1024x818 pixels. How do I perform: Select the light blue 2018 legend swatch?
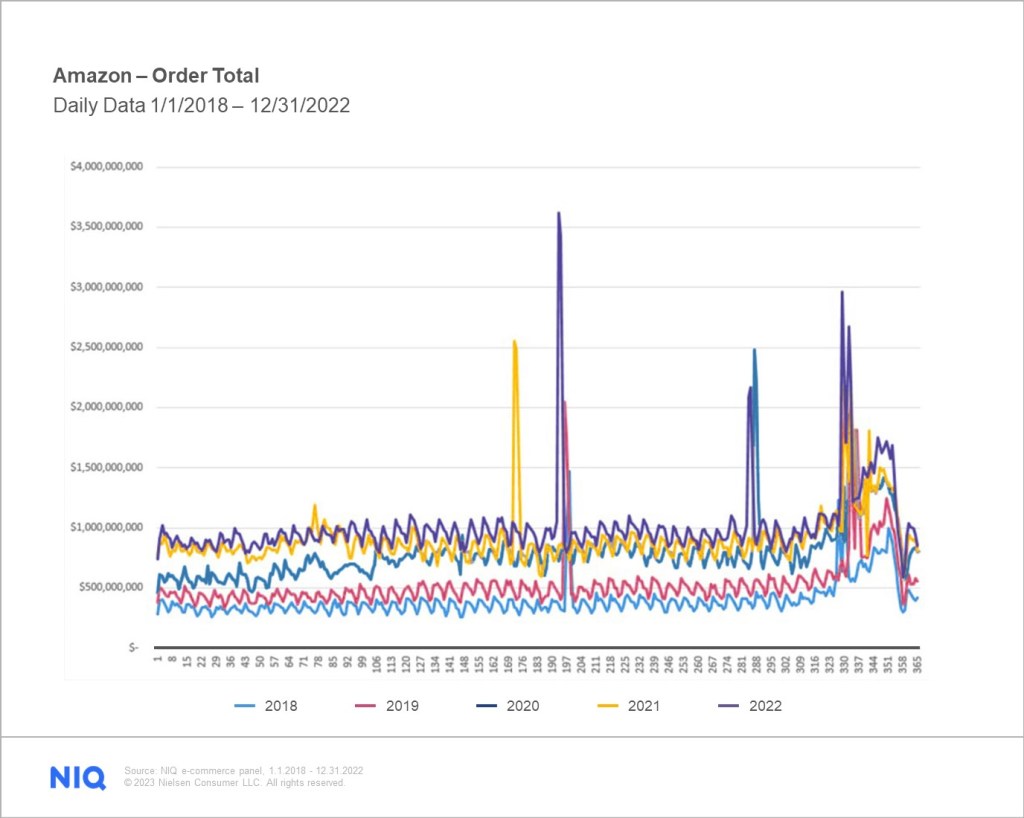[244, 706]
